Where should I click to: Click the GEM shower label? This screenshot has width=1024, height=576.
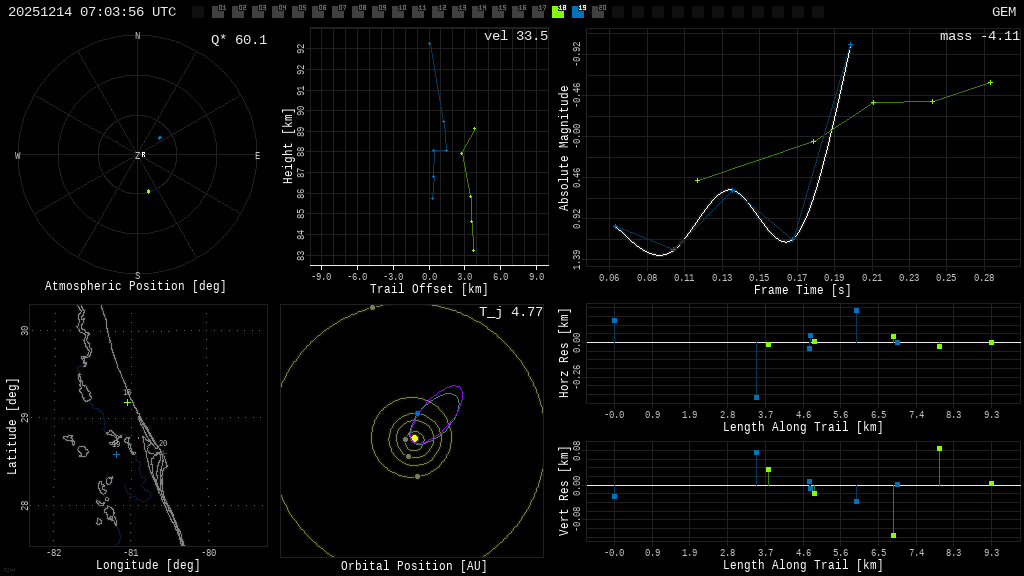coord(1004,12)
